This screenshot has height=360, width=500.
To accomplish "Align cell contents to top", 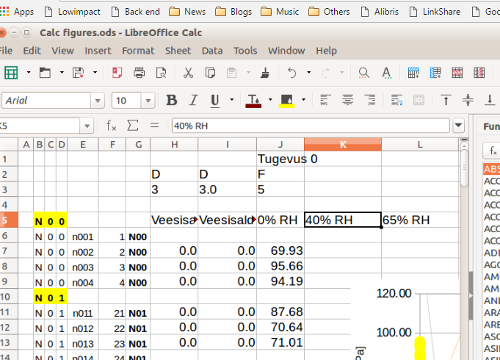I will pos(446,100).
